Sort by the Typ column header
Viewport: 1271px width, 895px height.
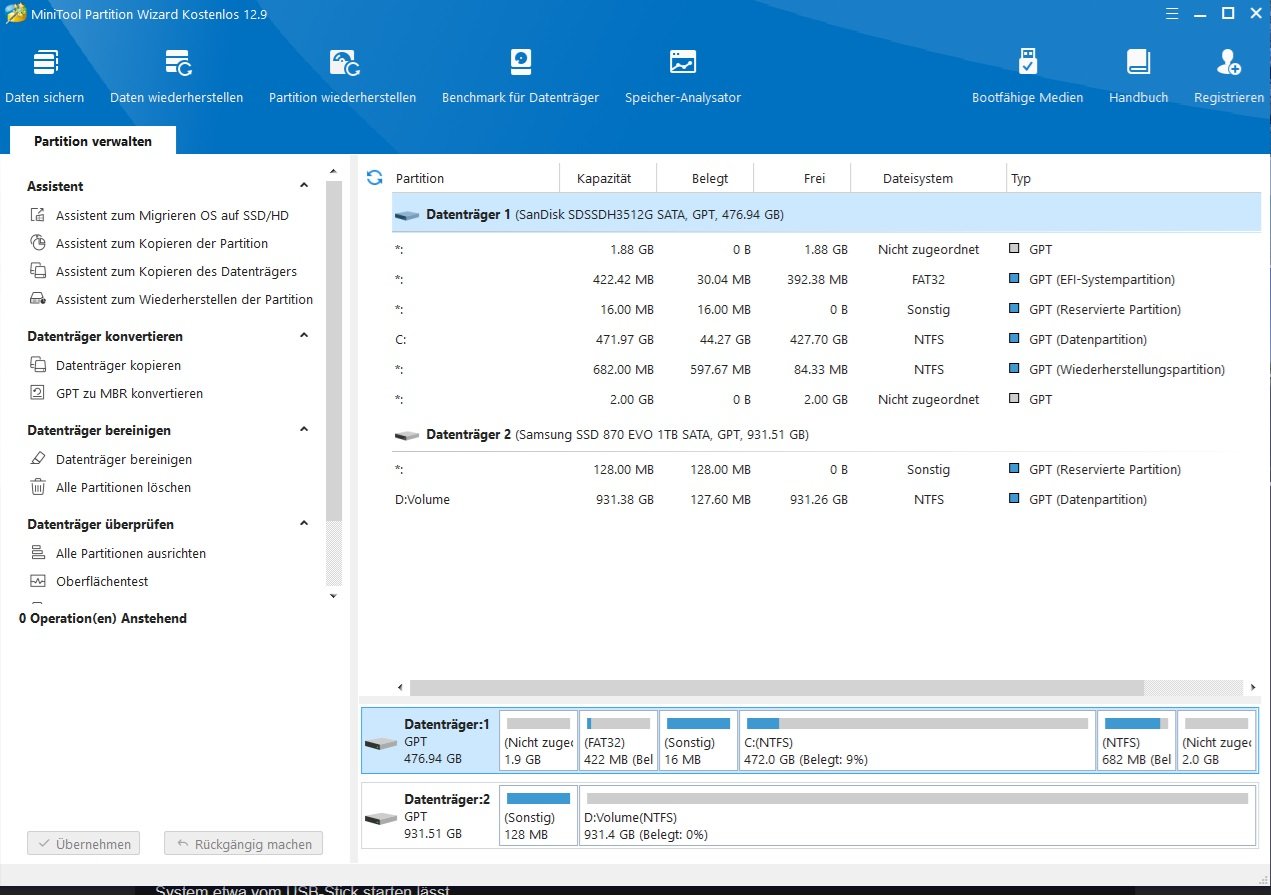(x=1134, y=178)
